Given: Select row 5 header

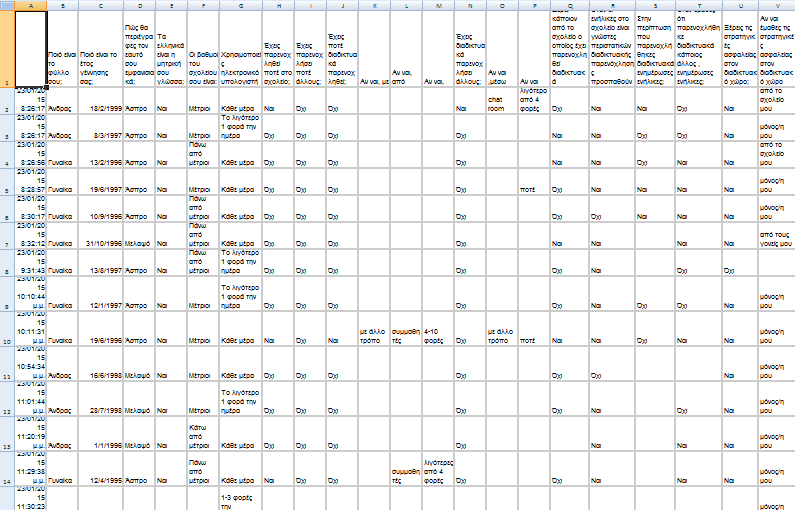Looking at the screenshot, I should (7, 181).
